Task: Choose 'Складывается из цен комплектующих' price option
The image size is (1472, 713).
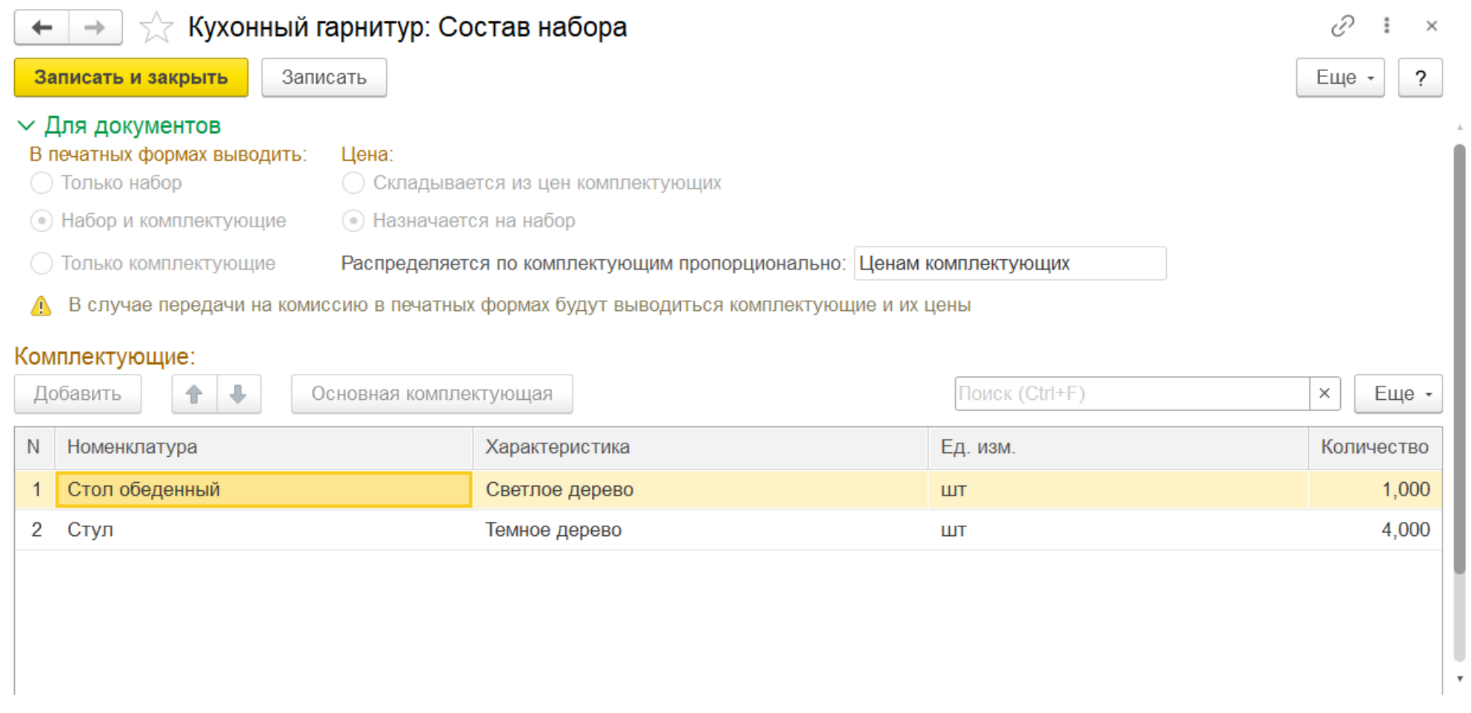Action: [353, 183]
